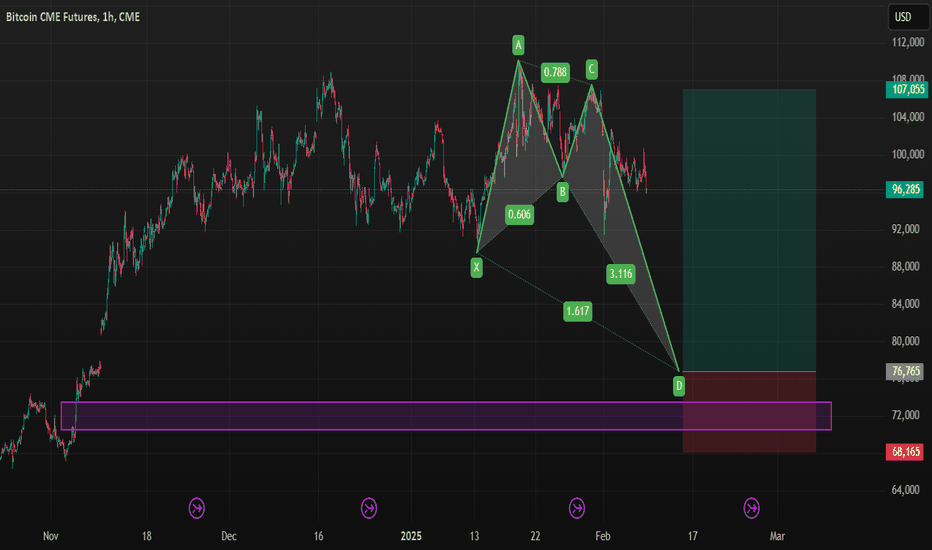Click the 80,000 price axis label
The width and height of the screenshot is (932, 550).
pyautogui.click(x=905, y=341)
